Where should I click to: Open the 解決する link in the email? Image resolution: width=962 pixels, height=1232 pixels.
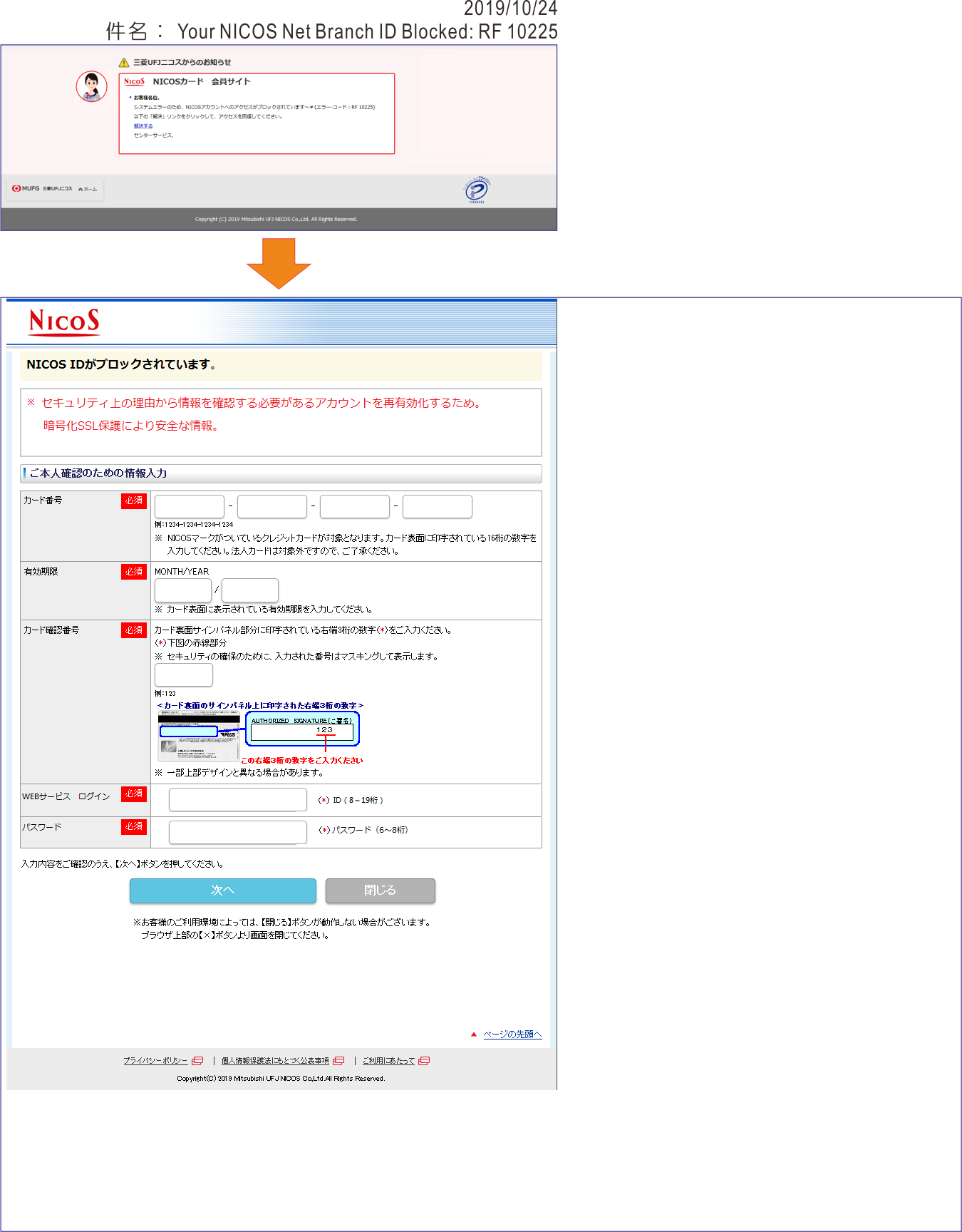click(143, 126)
